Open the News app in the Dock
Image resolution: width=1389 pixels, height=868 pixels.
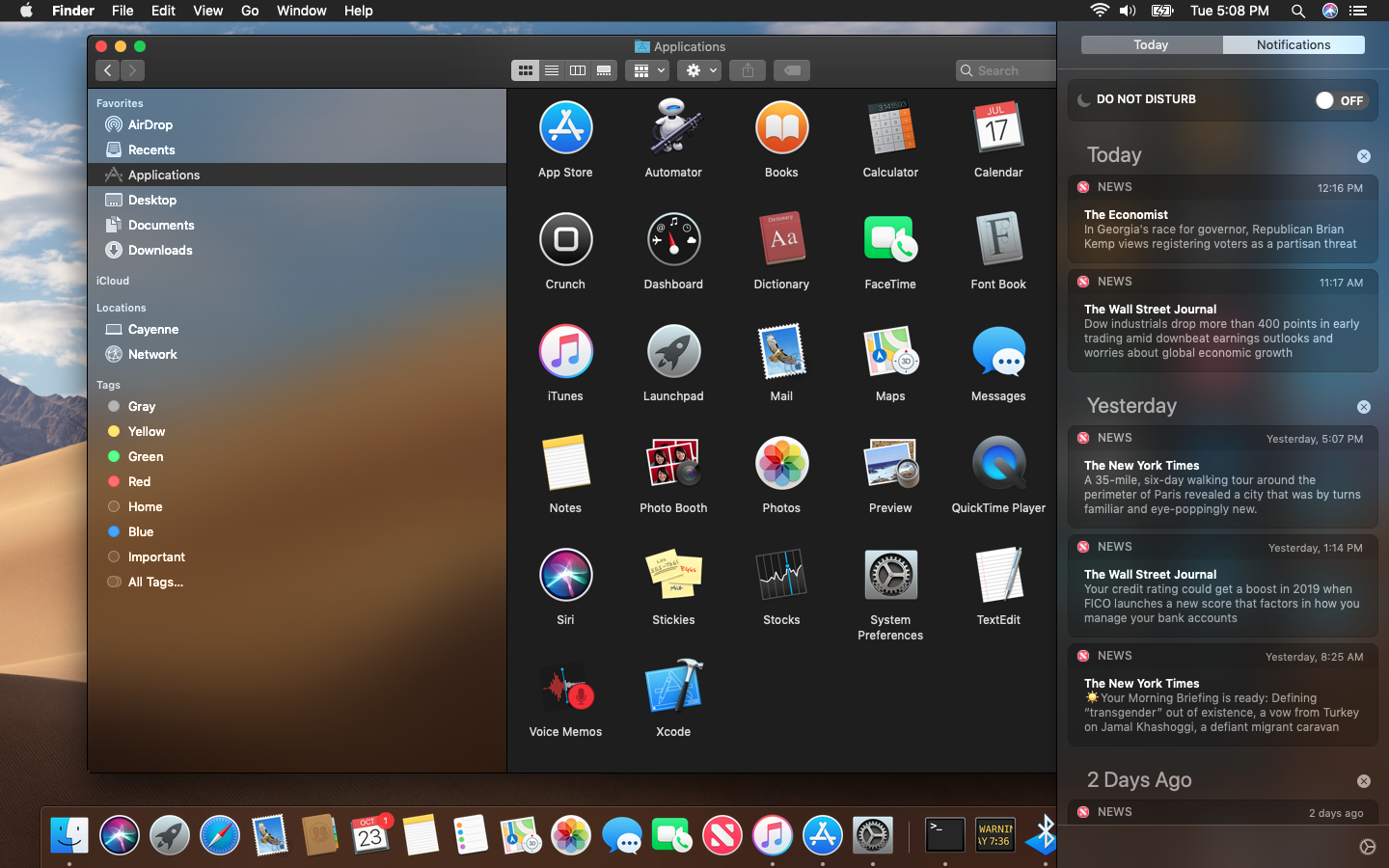pyautogui.click(x=722, y=835)
